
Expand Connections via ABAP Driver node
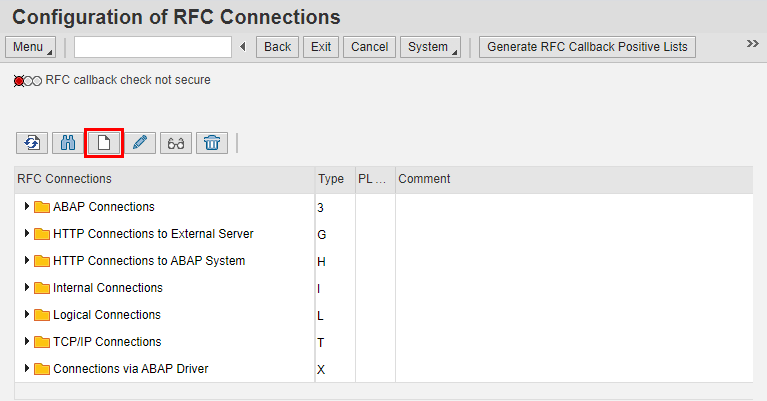[x=26, y=369]
